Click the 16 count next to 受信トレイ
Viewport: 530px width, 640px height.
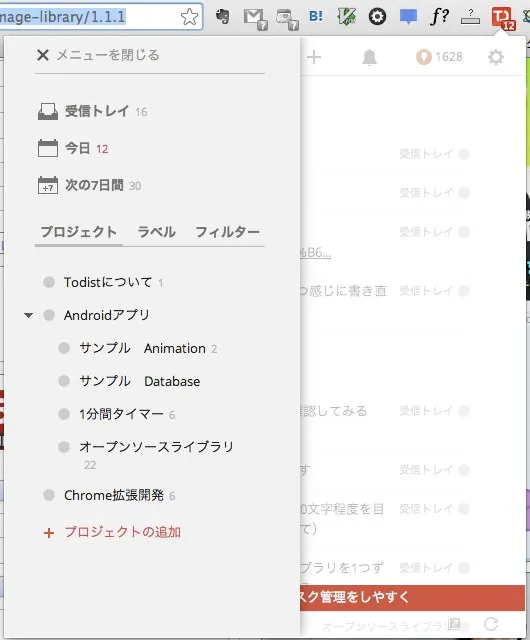[141, 112]
